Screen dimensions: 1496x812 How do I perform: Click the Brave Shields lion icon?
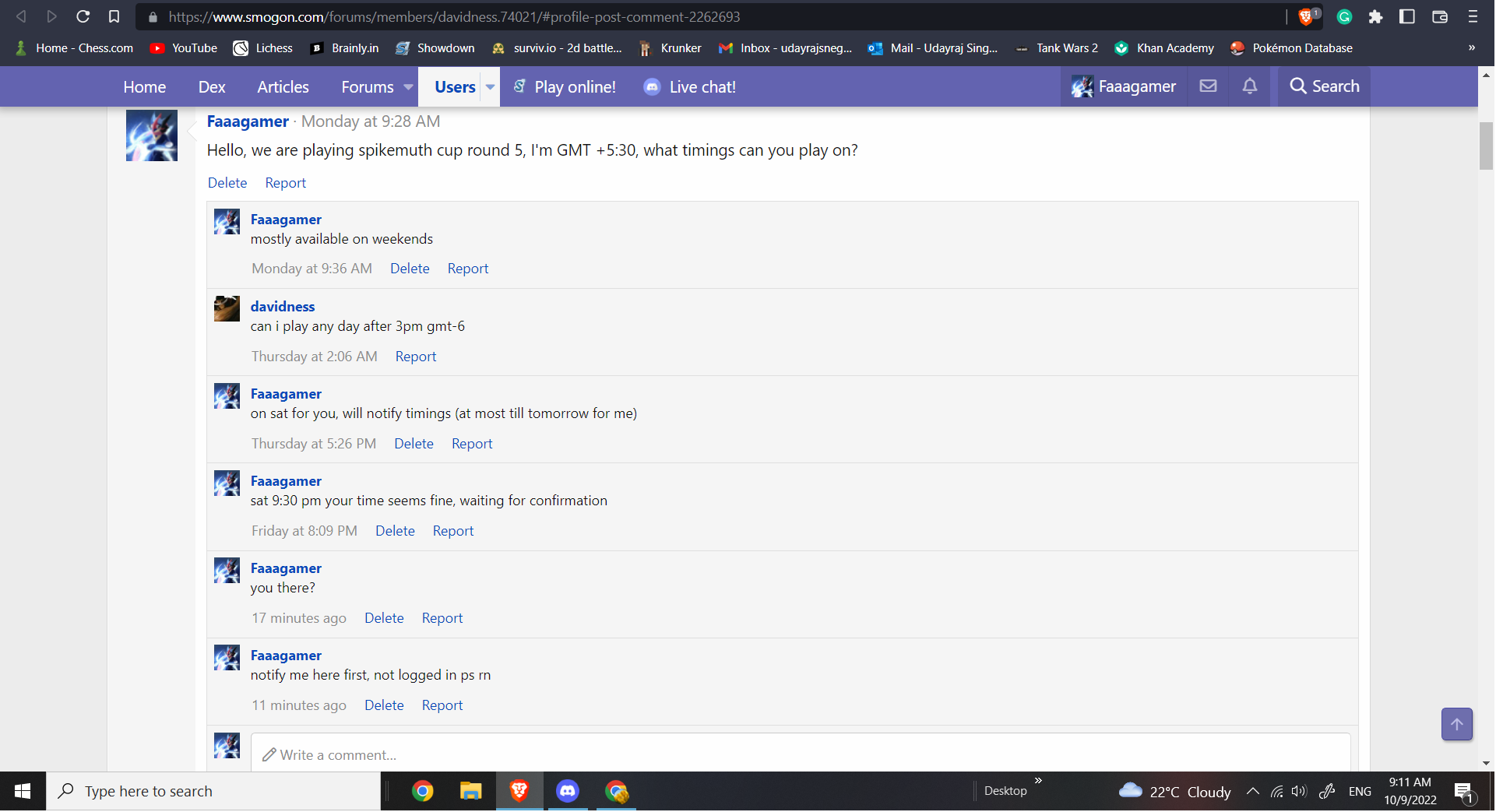[x=1306, y=16]
